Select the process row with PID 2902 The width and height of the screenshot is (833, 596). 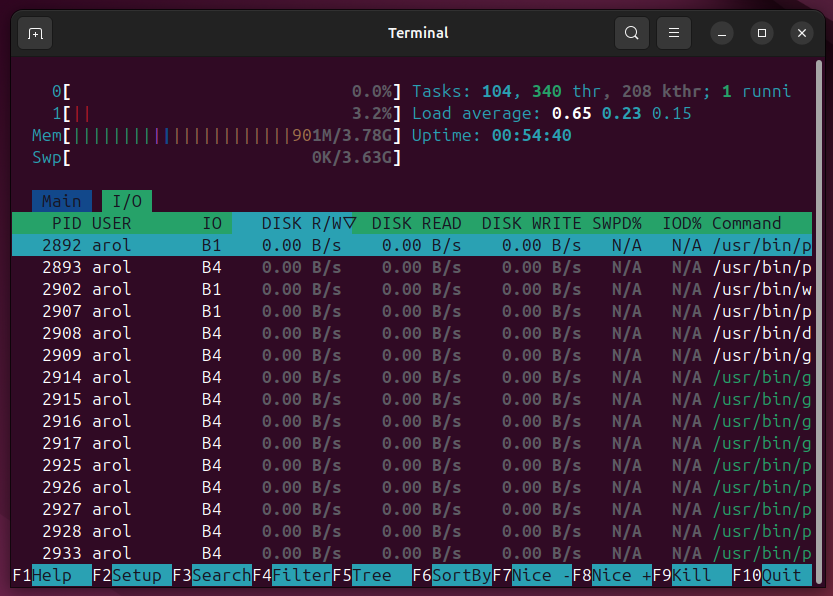click(412, 290)
